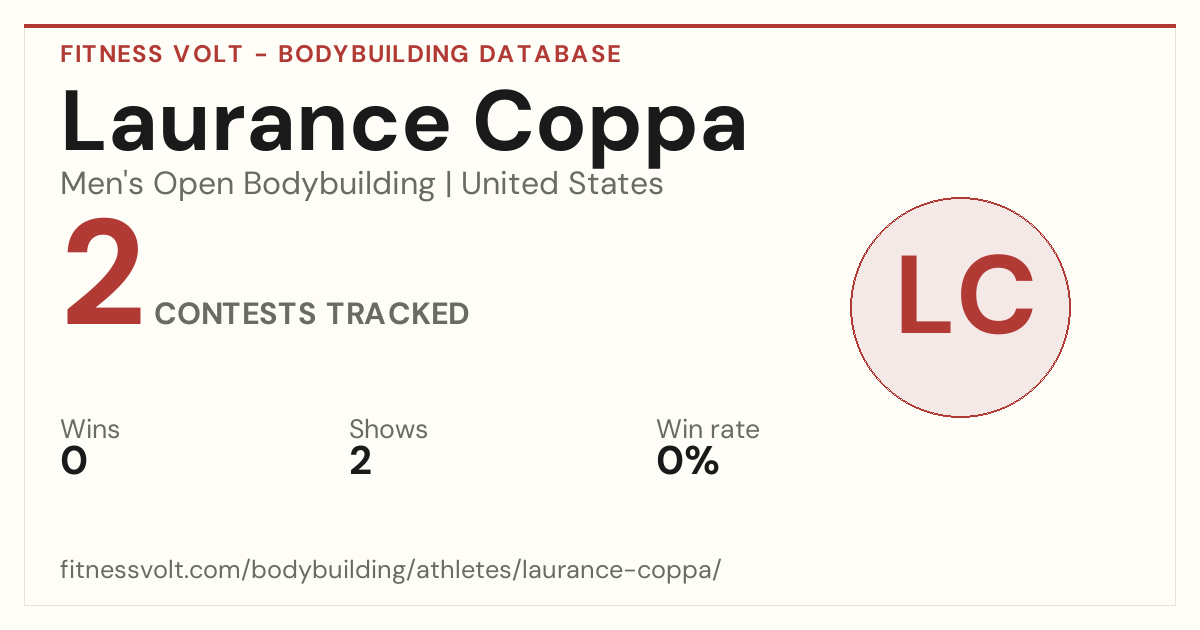This screenshot has height=630, width=1200.
Task: Click the 0% win rate value
Action: click(688, 462)
